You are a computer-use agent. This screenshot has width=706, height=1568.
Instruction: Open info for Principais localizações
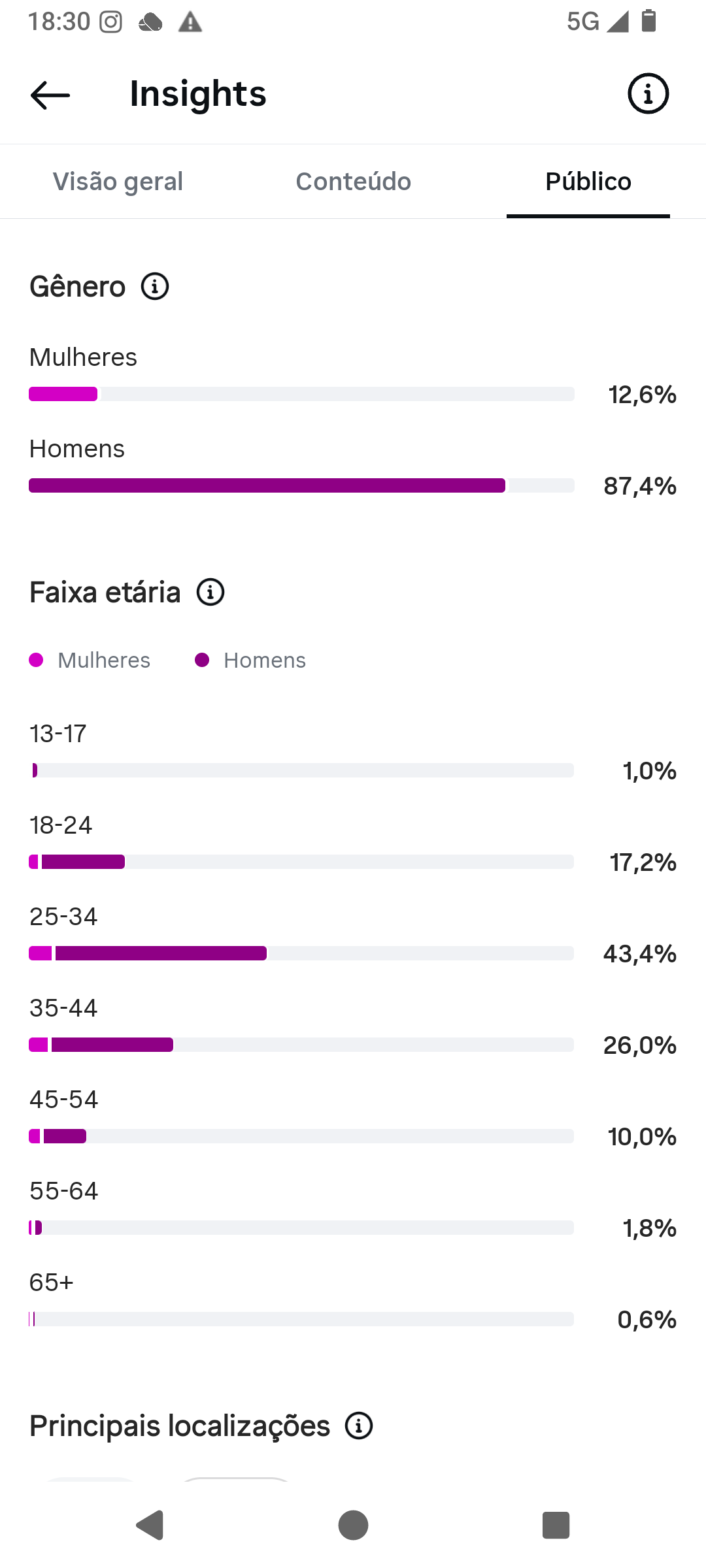click(359, 1426)
